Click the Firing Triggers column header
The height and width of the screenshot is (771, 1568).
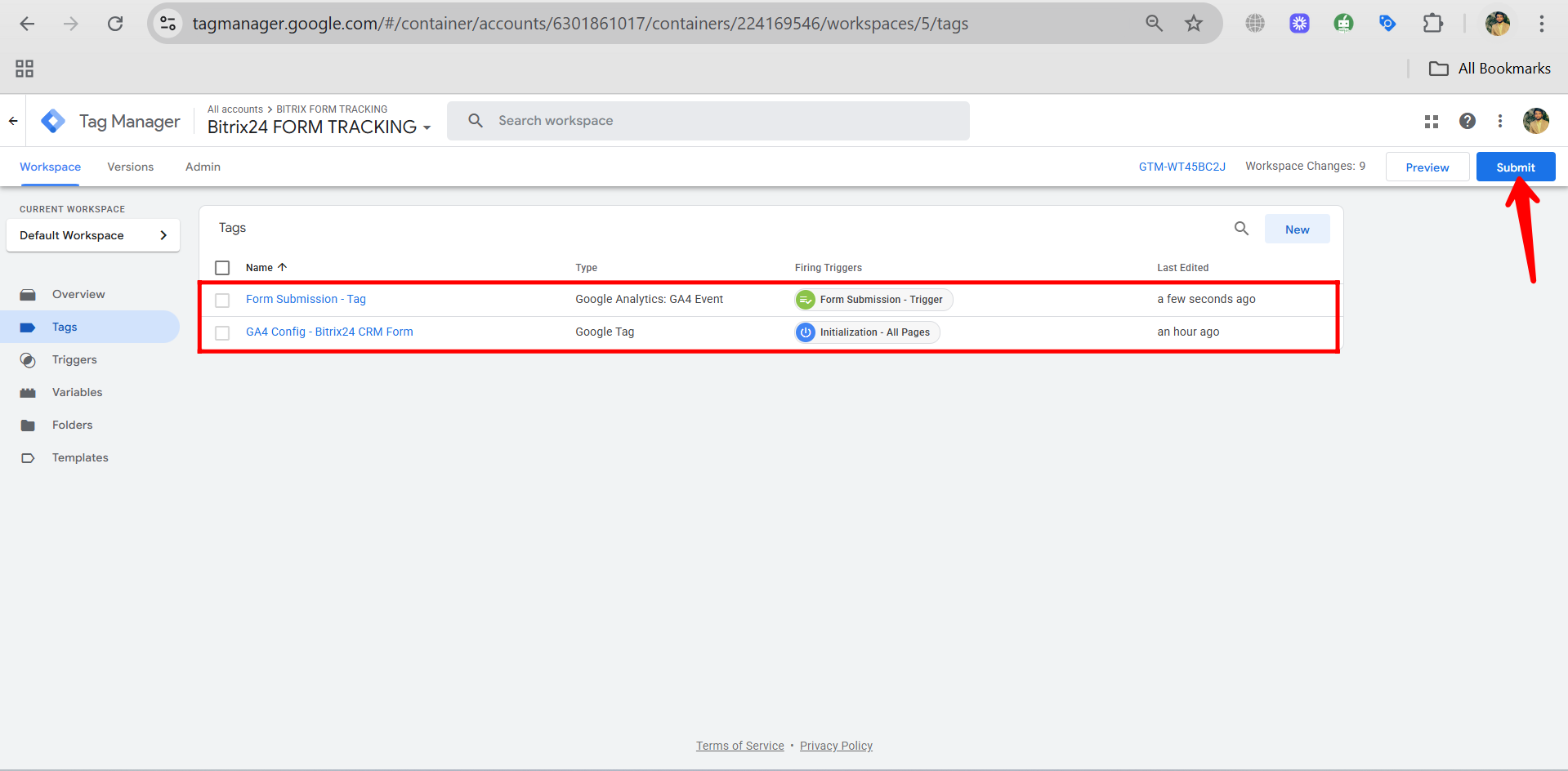pyautogui.click(x=828, y=268)
